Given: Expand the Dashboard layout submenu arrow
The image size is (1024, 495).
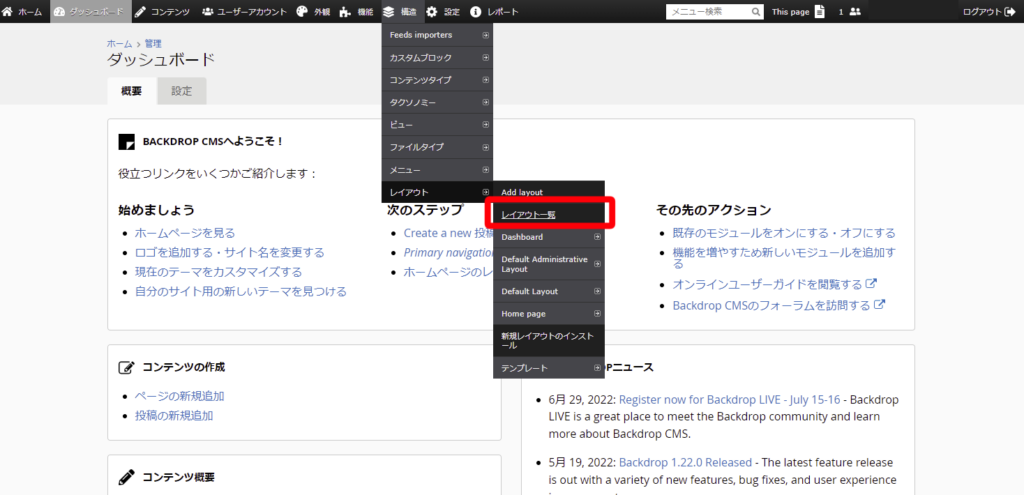Looking at the screenshot, I should click(597, 237).
